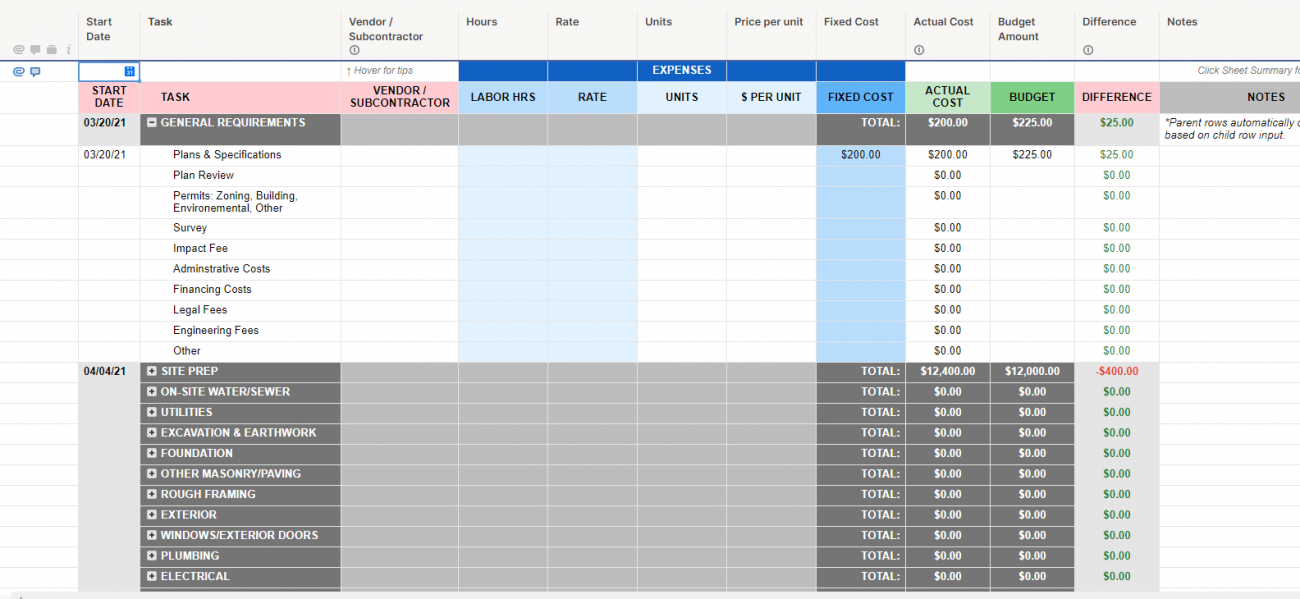Open the calendar date picker in the Start Date cell

click(x=129, y=71)
